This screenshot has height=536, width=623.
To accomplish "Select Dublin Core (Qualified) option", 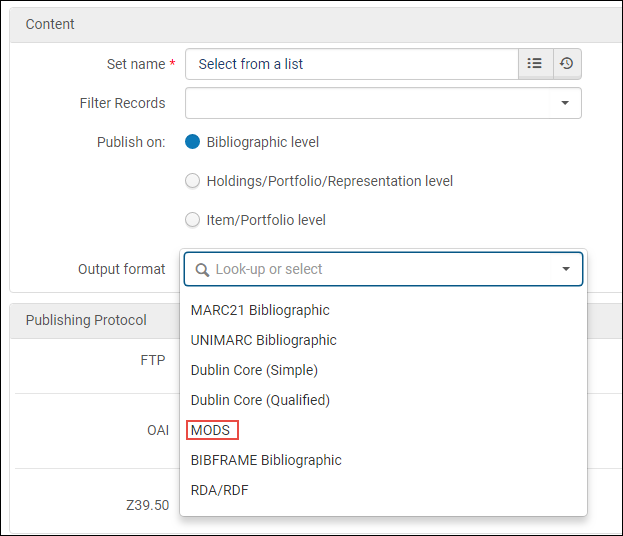I will (260, 400).
